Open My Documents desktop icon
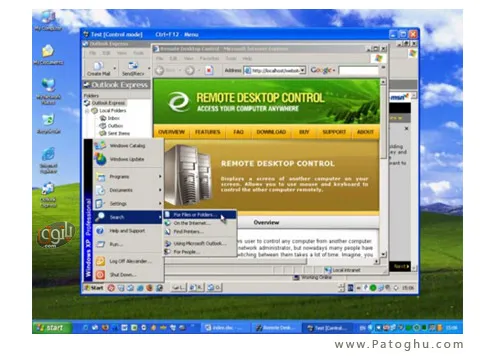Screen dimensions: 480x360 (x=48, y=55)
